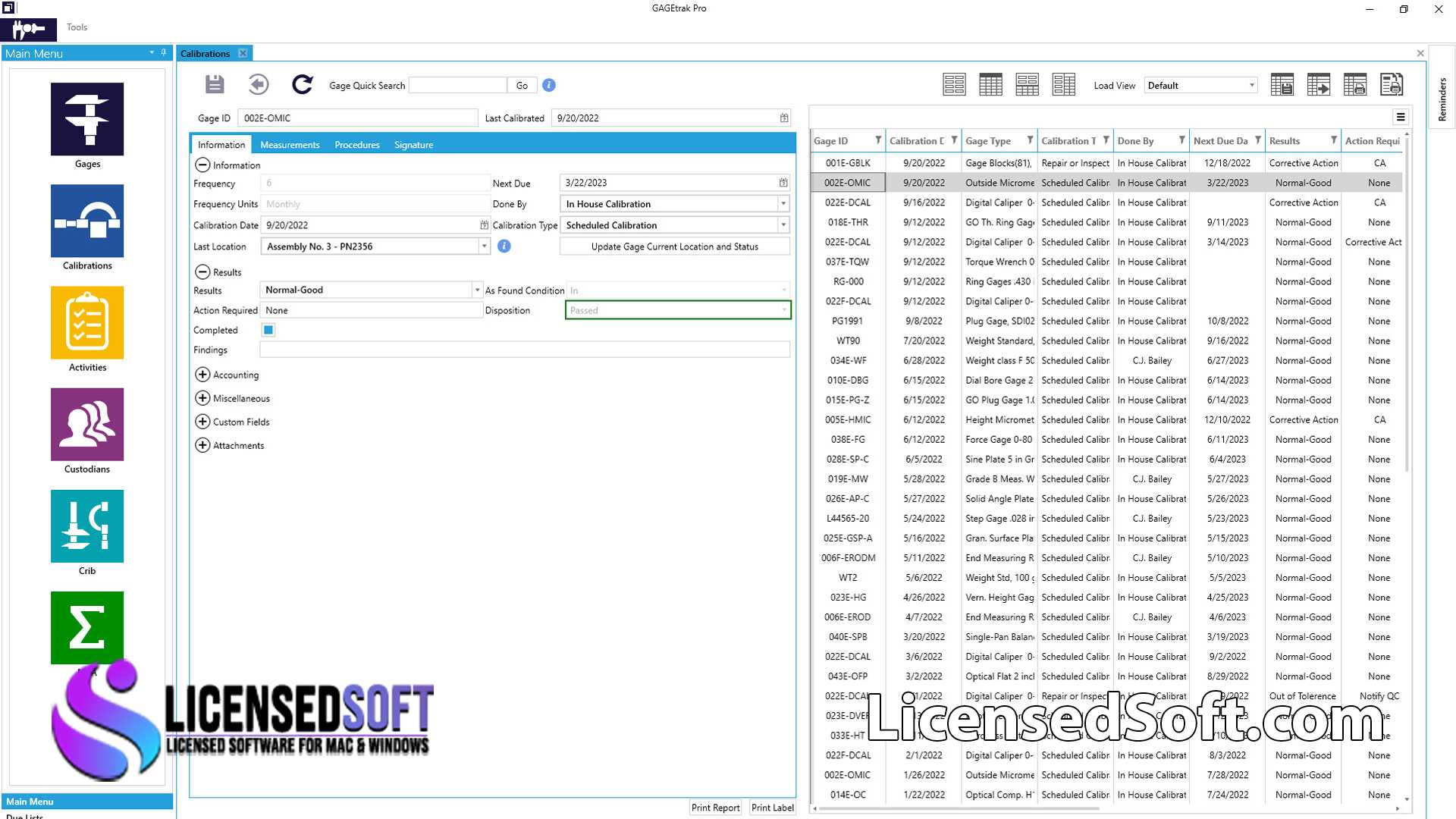The height and width of the screenshot is (819, 1456).
Task: Expand the Miscellaneous section
Action: [x=202, y=398]
